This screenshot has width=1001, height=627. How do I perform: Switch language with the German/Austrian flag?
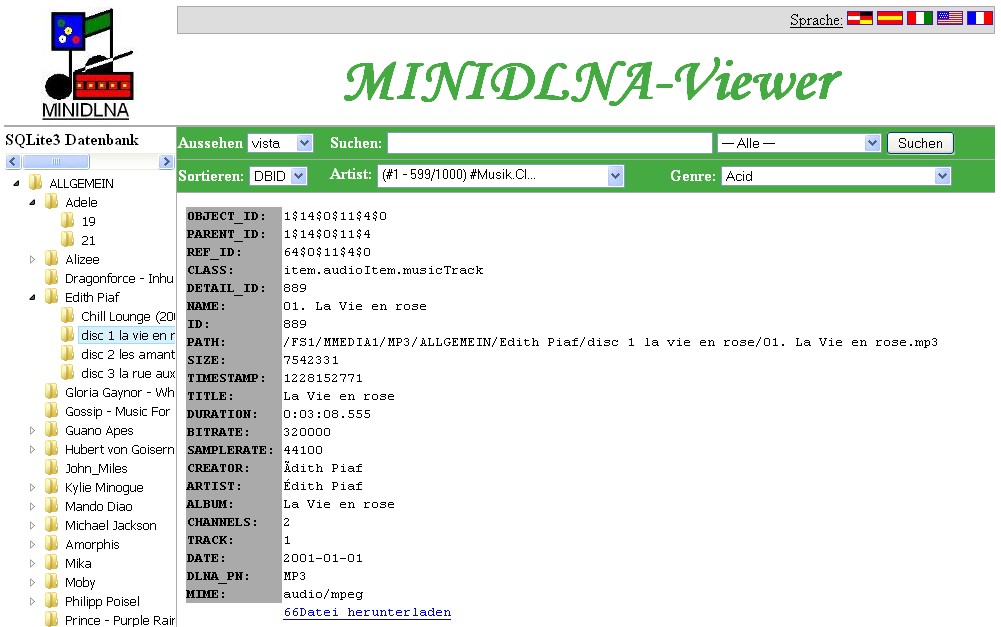tap(859, 18)
